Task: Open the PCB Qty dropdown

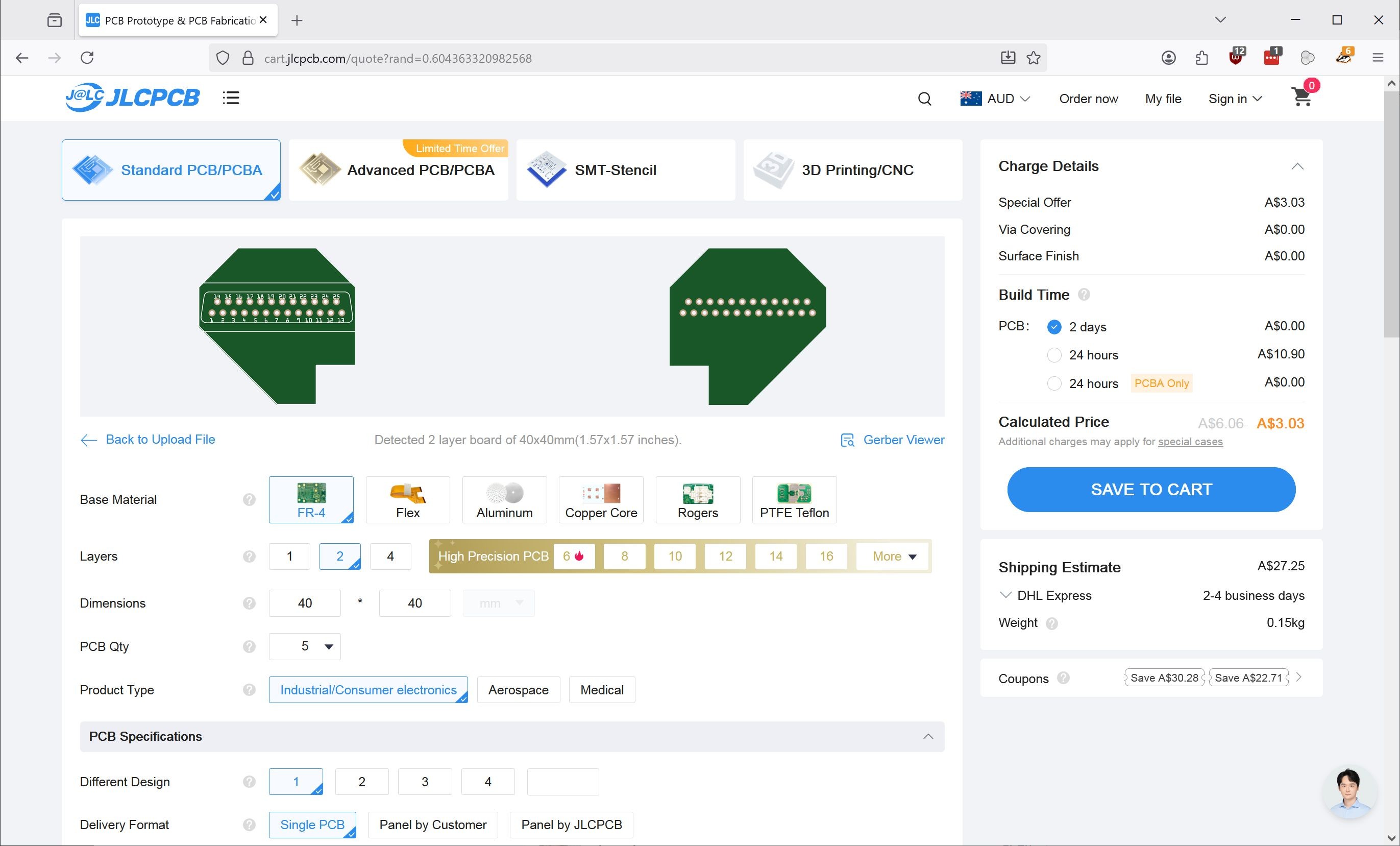Action: [x=305, y=646]
